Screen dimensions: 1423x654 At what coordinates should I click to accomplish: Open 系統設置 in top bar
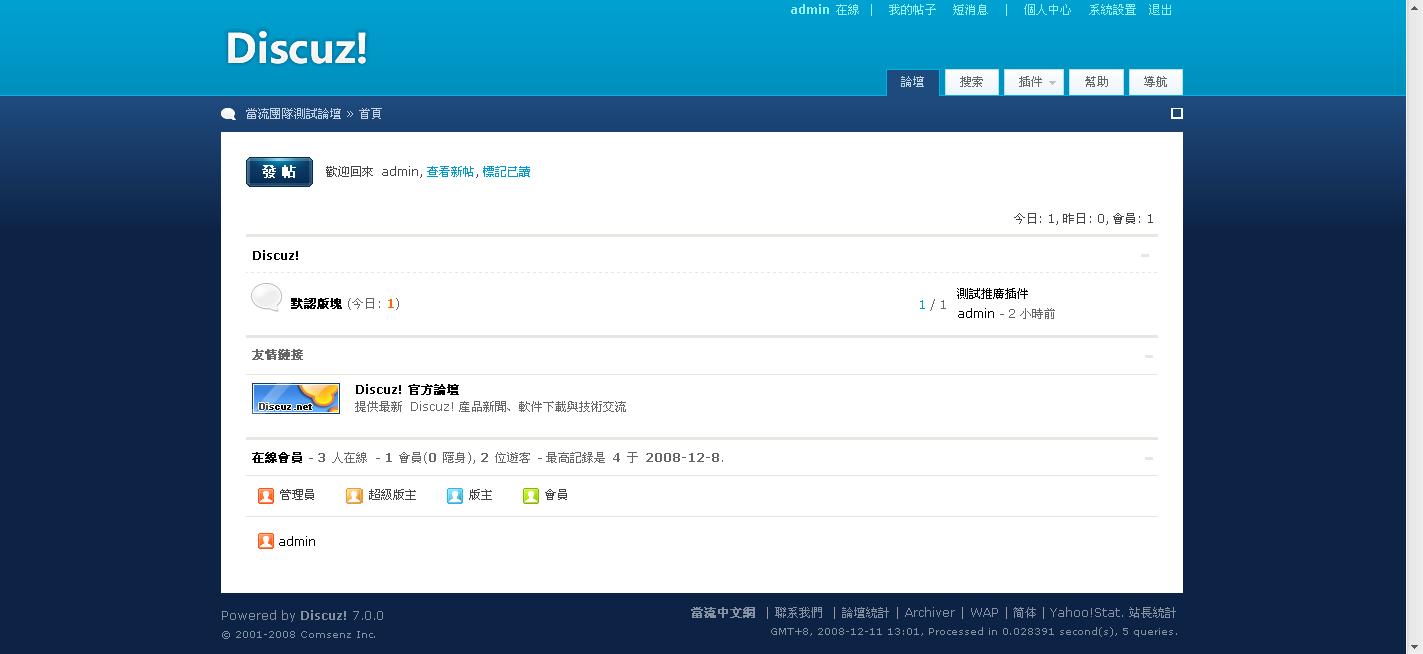[x=1112, y=10]
